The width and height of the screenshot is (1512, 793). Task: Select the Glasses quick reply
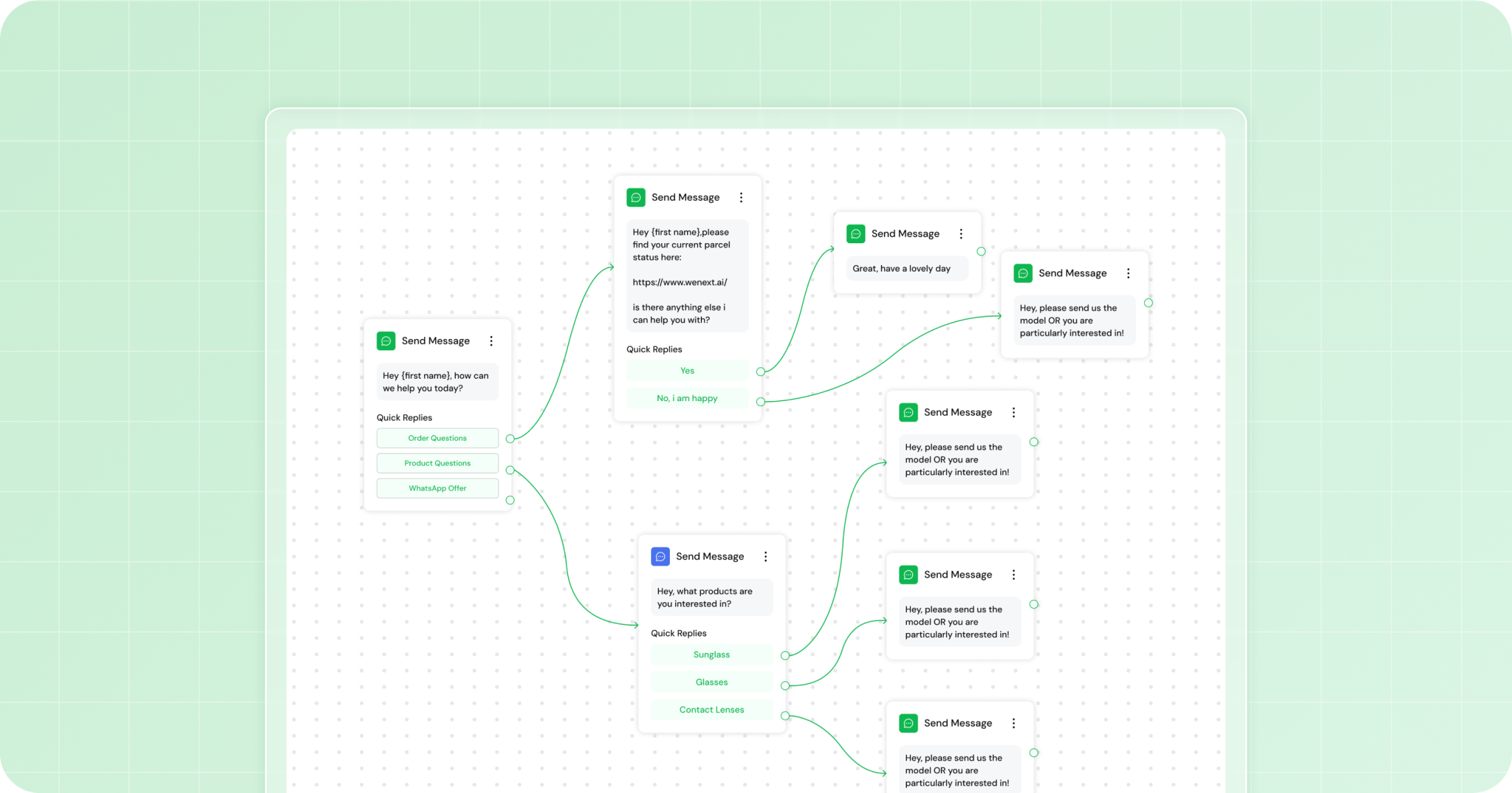(x=711, y=682)
